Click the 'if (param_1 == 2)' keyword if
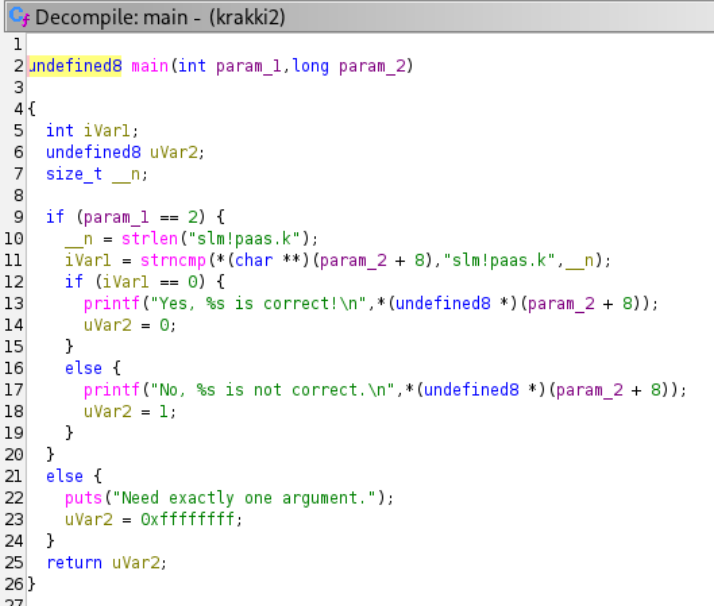 (x=53, y=217)
